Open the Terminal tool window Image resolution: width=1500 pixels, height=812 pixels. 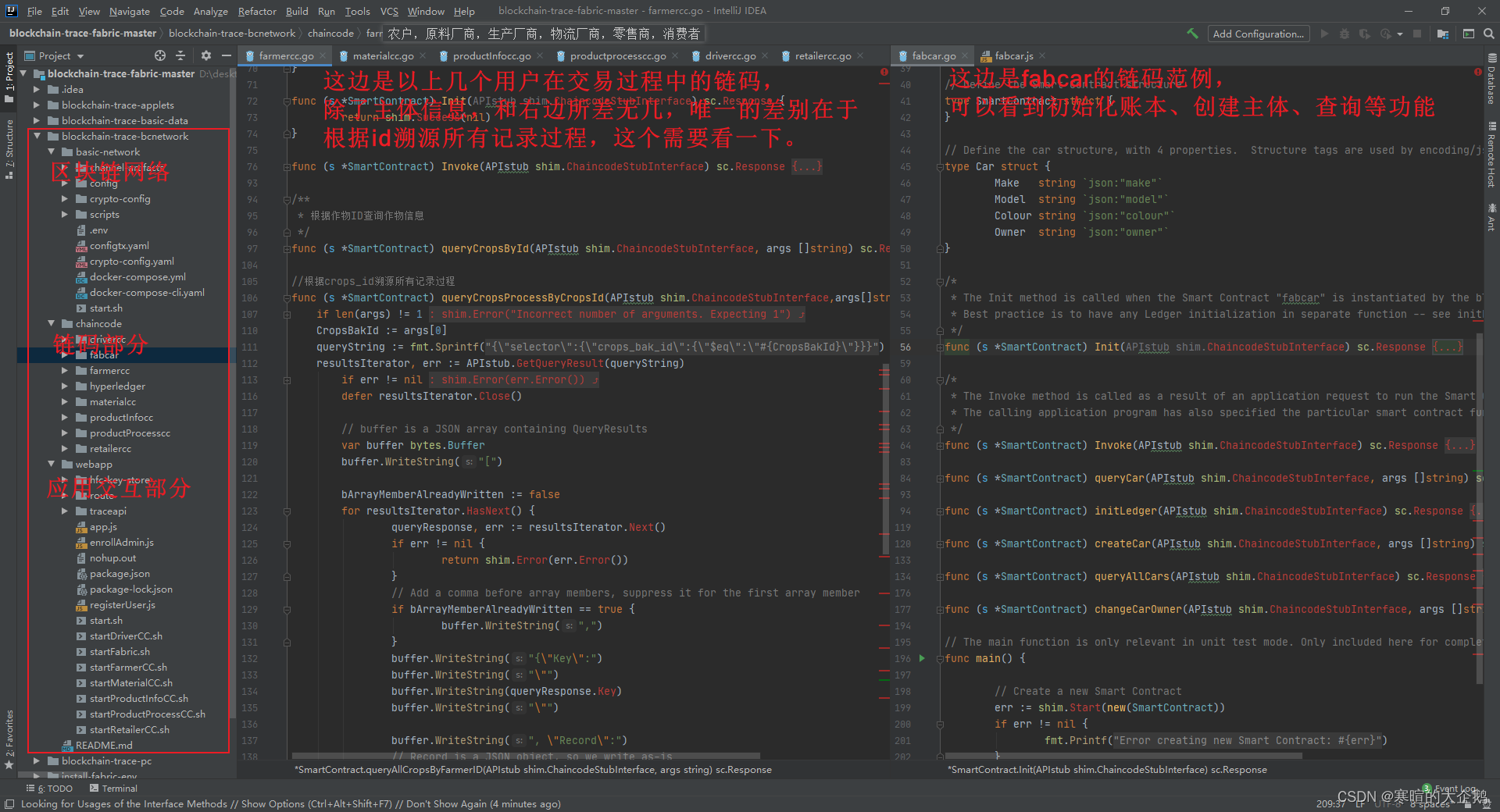pyautogui.click(x=113, y=789)
